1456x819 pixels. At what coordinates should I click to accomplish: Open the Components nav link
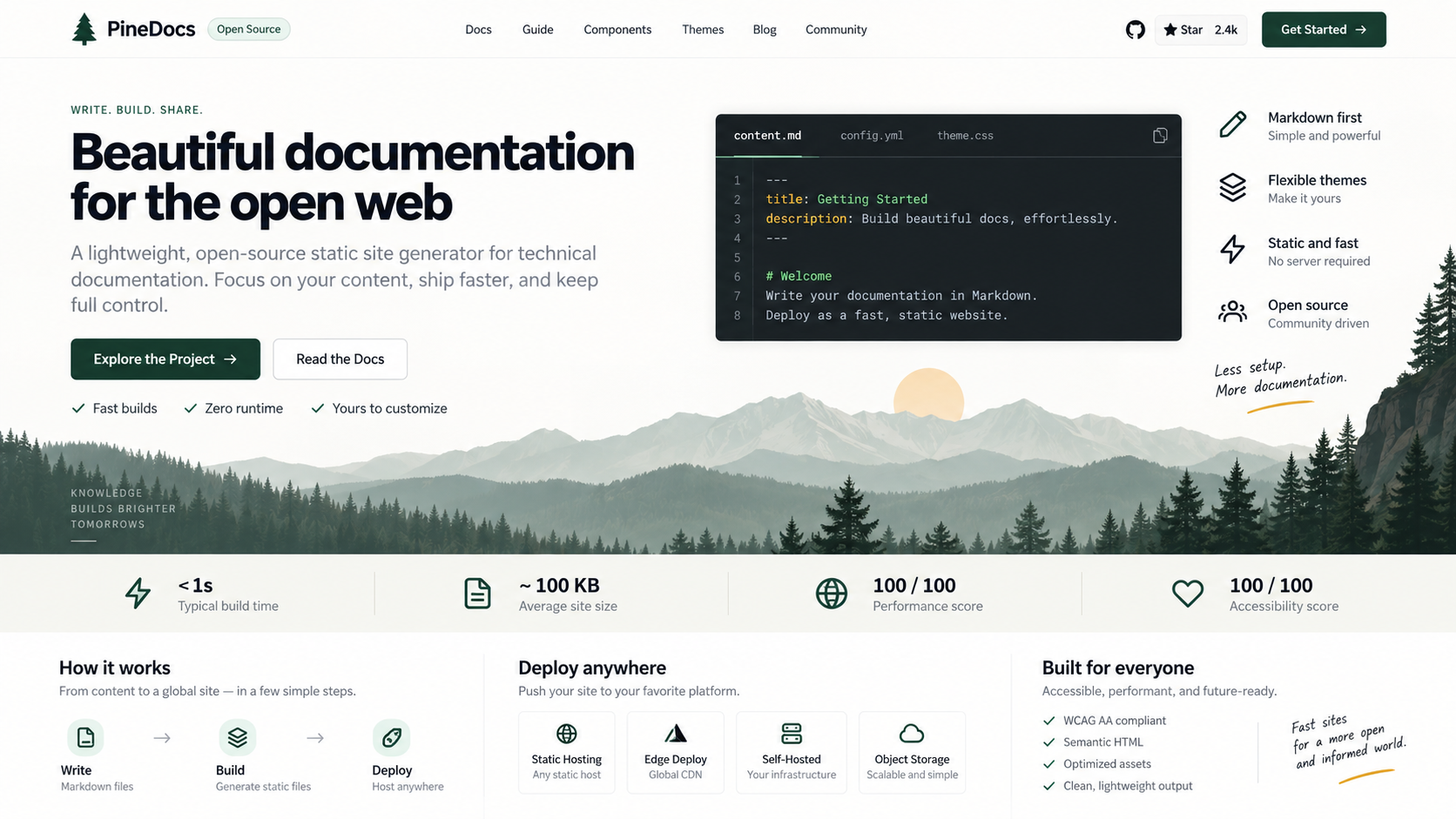(617, 30)
